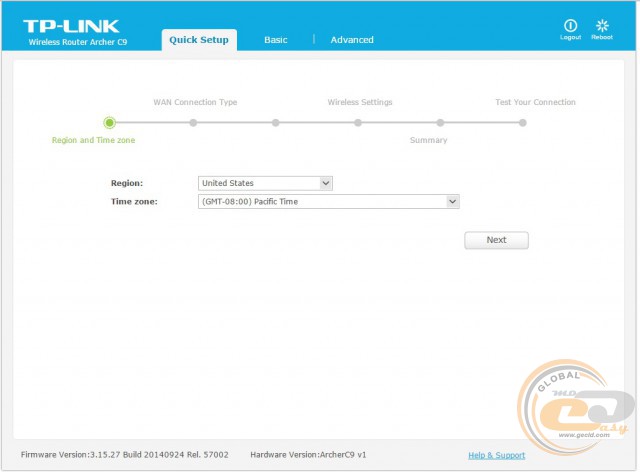Click the WAN Connection Type step label
Viewport: 640px width, 472px height.
(195, 102)
